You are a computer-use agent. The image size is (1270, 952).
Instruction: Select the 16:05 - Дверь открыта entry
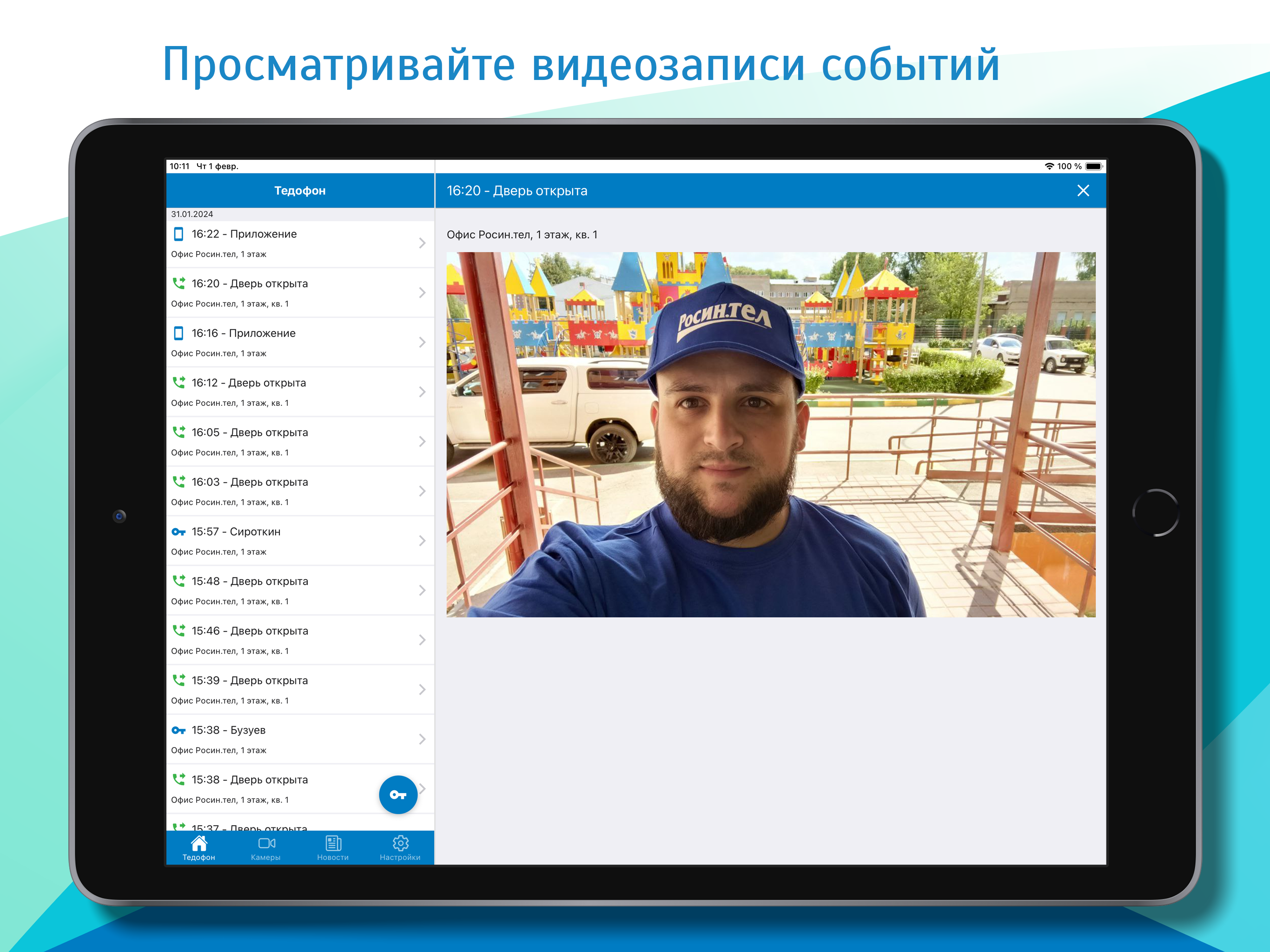coord(300,442)
